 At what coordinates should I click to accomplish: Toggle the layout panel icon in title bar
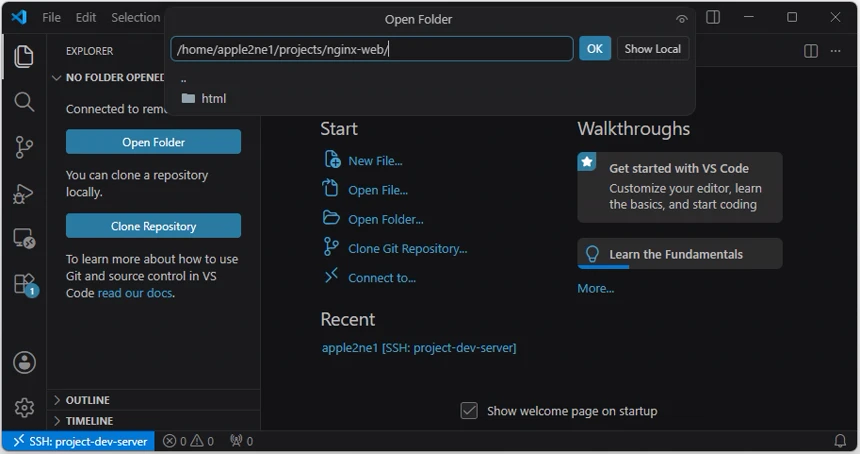click(713, 17)
